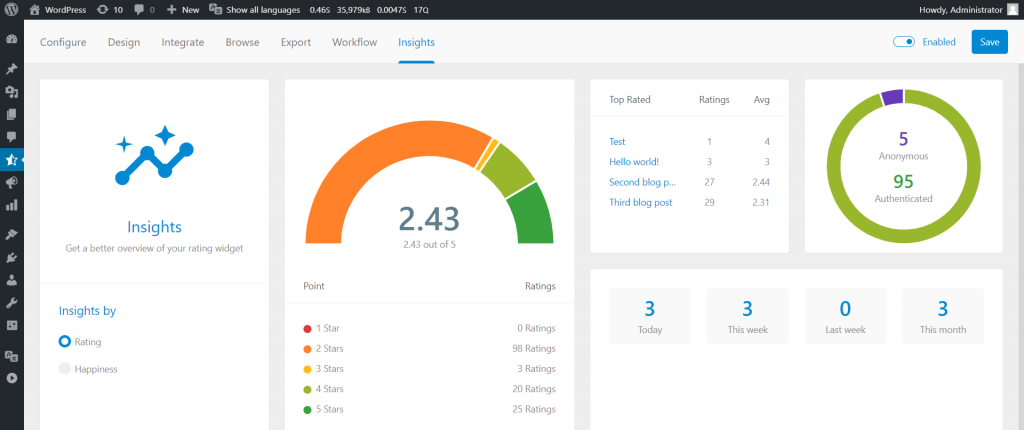Viewport: 1024px width, 430px height.
Task: Click the red 1 Star legend dot
Action: (x=307, y=329)
